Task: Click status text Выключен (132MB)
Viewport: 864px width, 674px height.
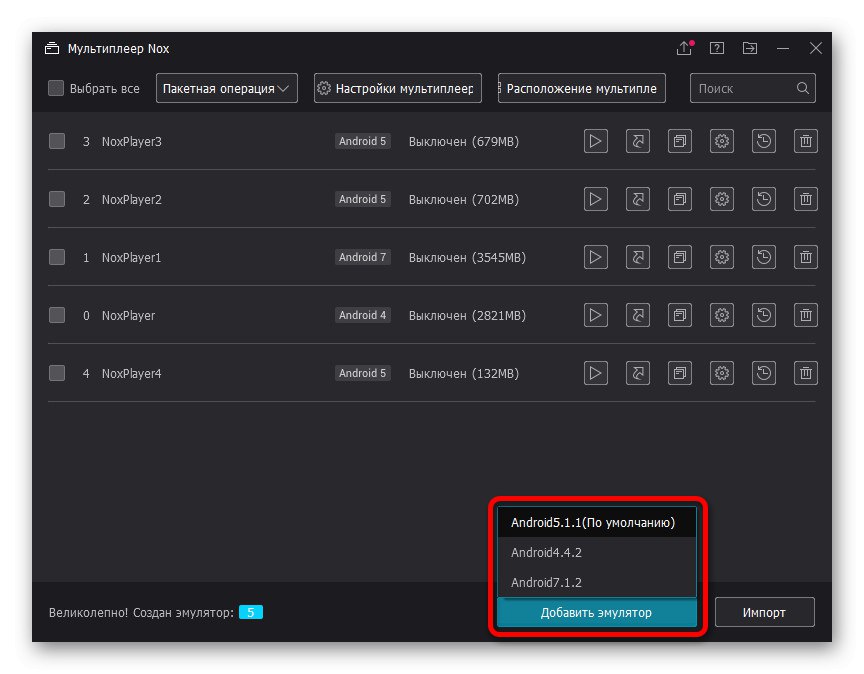Action: 464,374
